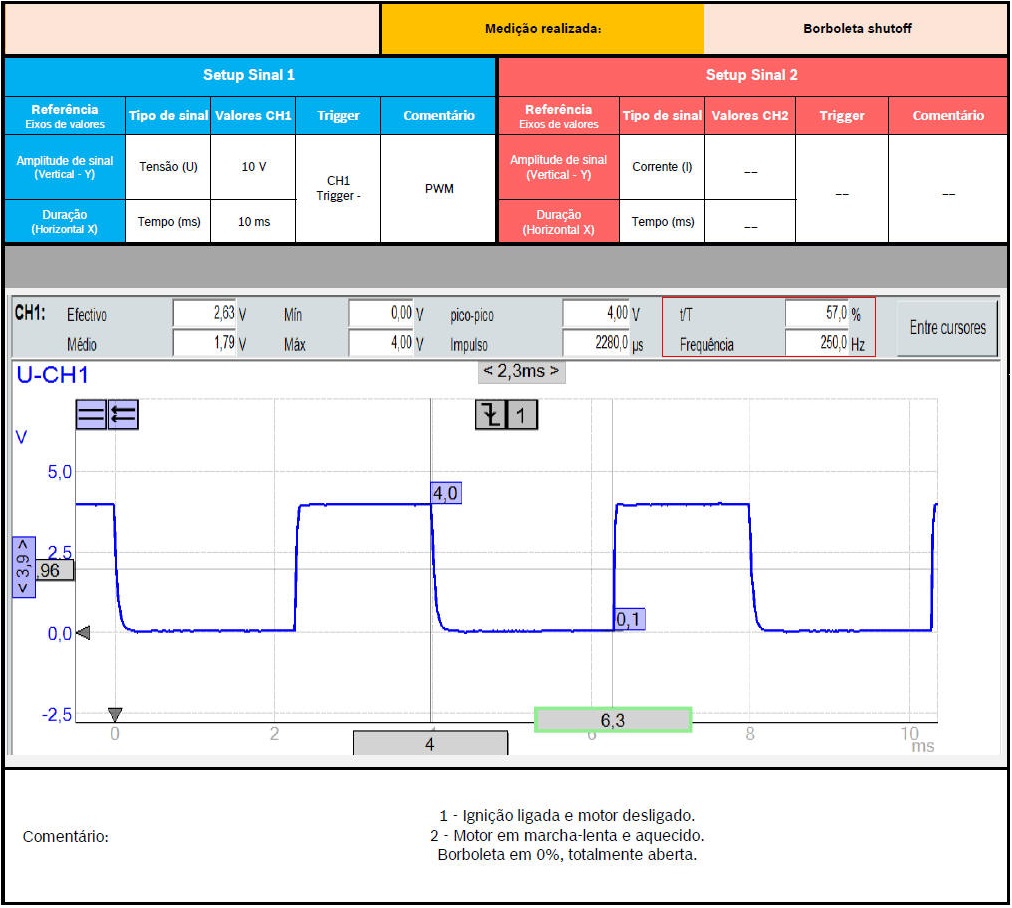Click the channel 1 indicator box
This screenshot has width=1012, height=908.
(x=521, y=414)
